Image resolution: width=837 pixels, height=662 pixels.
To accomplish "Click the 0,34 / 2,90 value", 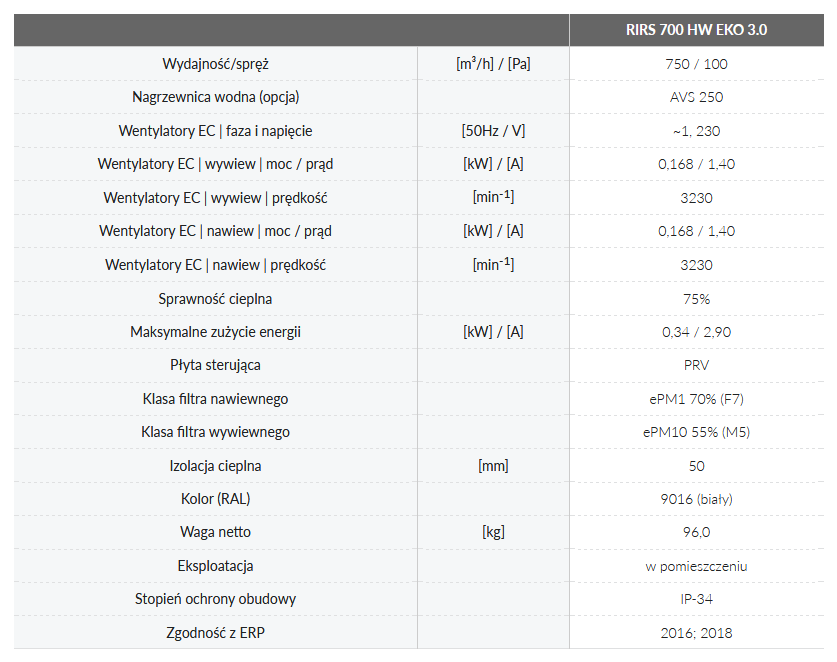I will tap(696, 332).
